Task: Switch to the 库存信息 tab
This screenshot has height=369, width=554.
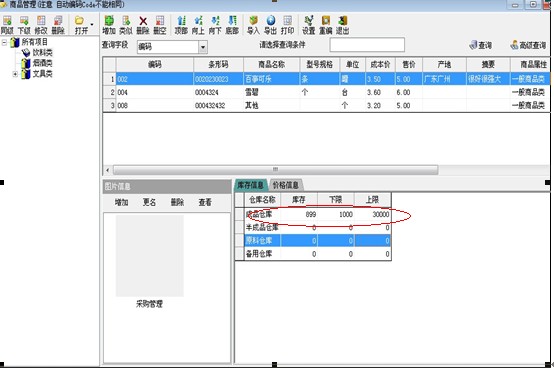Action: pyautogui.click(x=250, y=185)
